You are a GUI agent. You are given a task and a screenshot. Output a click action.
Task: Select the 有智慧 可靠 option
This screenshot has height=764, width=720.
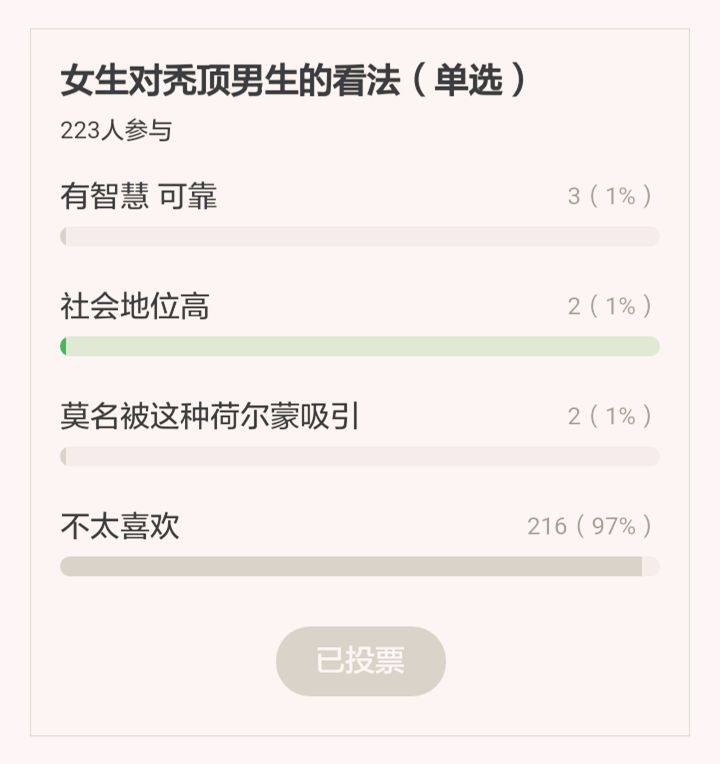(x=139, y=196)
